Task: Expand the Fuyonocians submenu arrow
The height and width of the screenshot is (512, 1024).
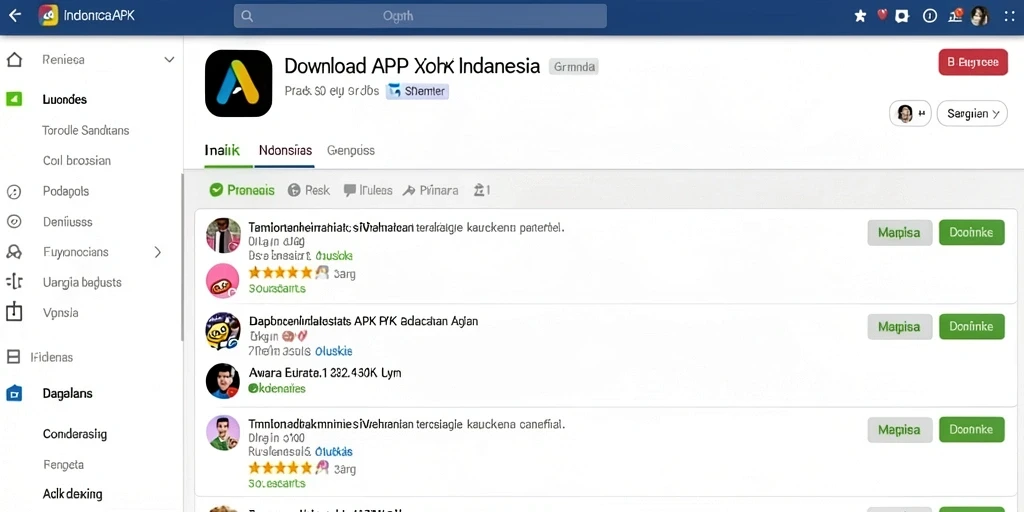Action: [x=157, y=252]
